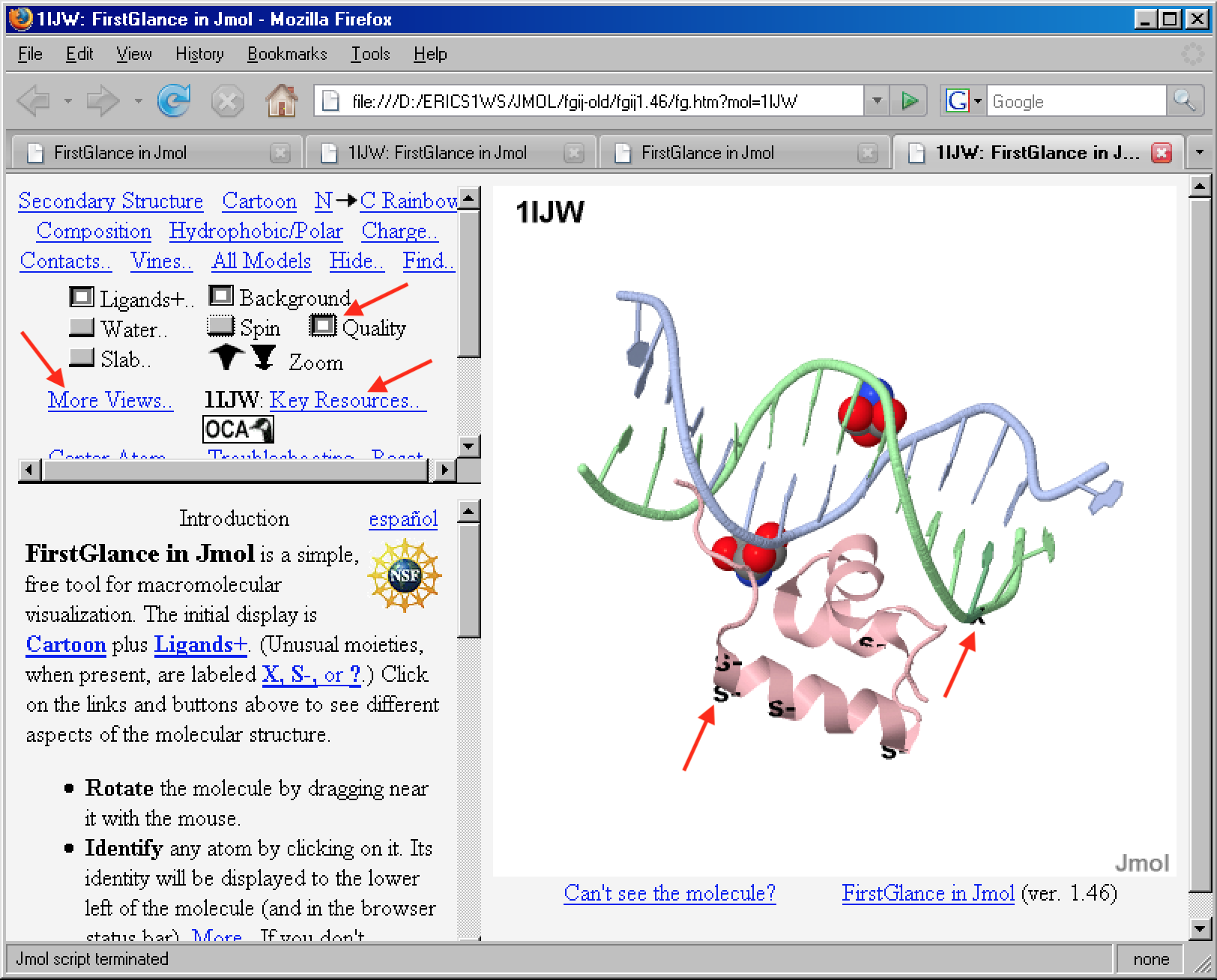Click the Contacts.. link
Viewport: 1217px width, 980px height.
pyautogui.click(x=66, y=261)
